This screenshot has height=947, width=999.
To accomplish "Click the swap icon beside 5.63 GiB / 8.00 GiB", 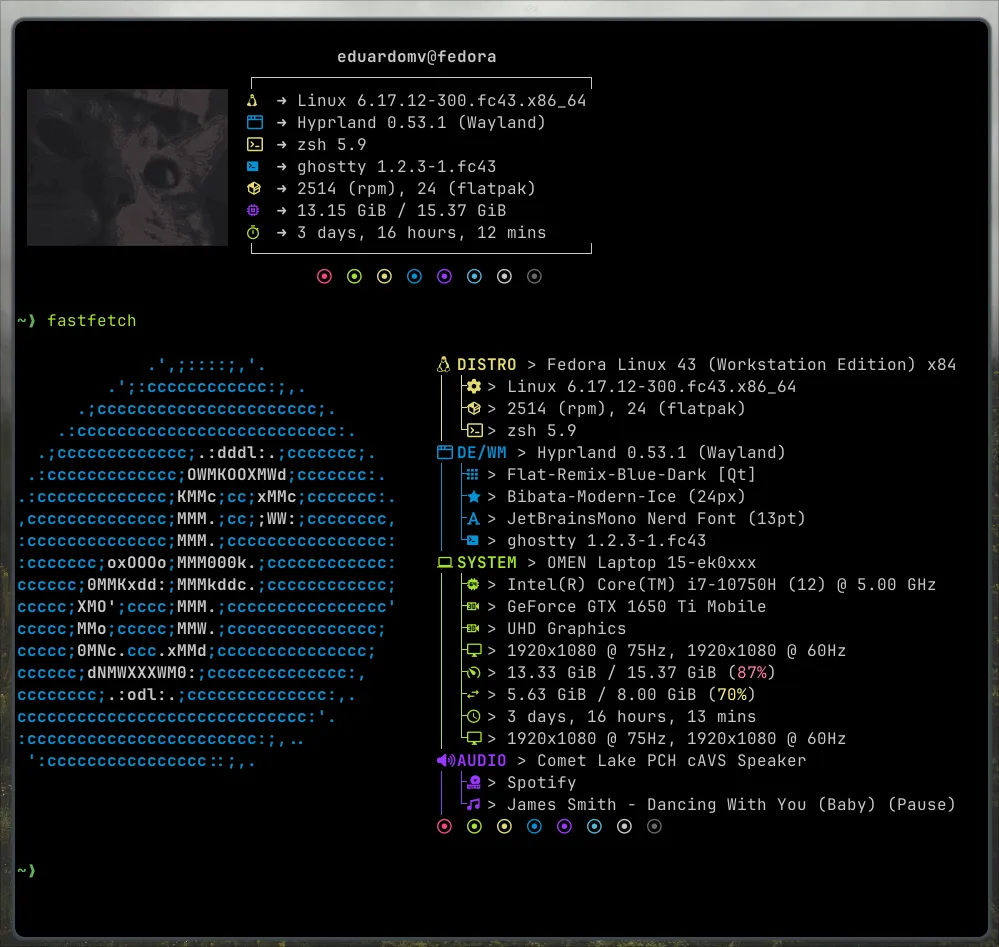I will (474, 695).
